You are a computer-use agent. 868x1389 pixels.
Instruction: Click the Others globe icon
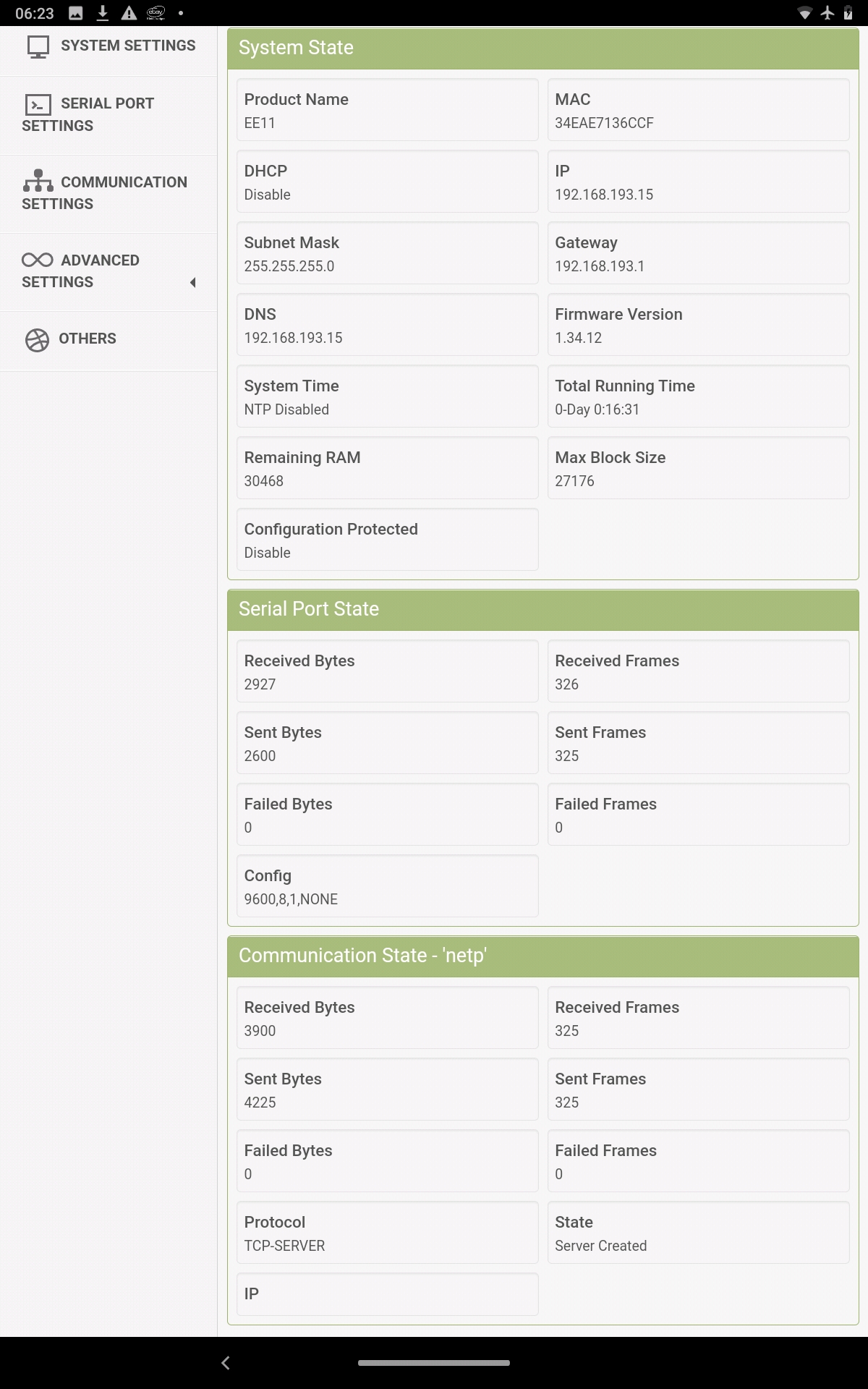coord(38,339)
